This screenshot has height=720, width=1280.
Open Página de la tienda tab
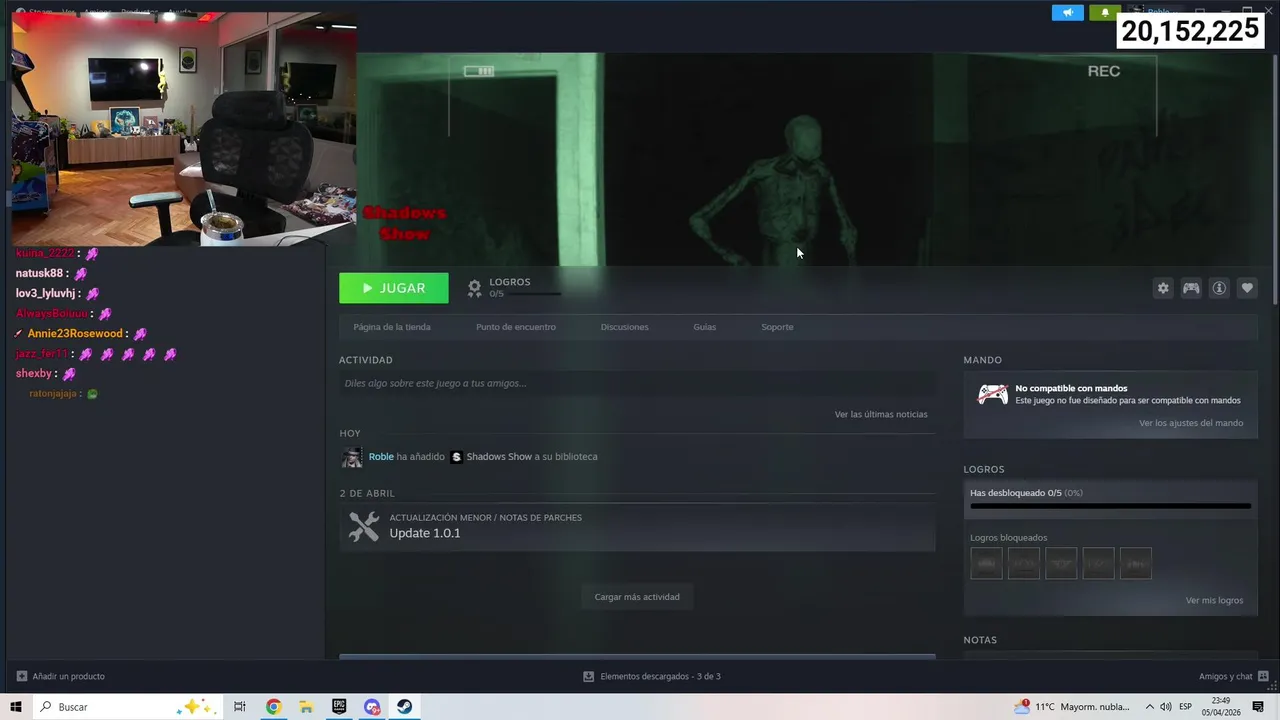pos(392,327)
